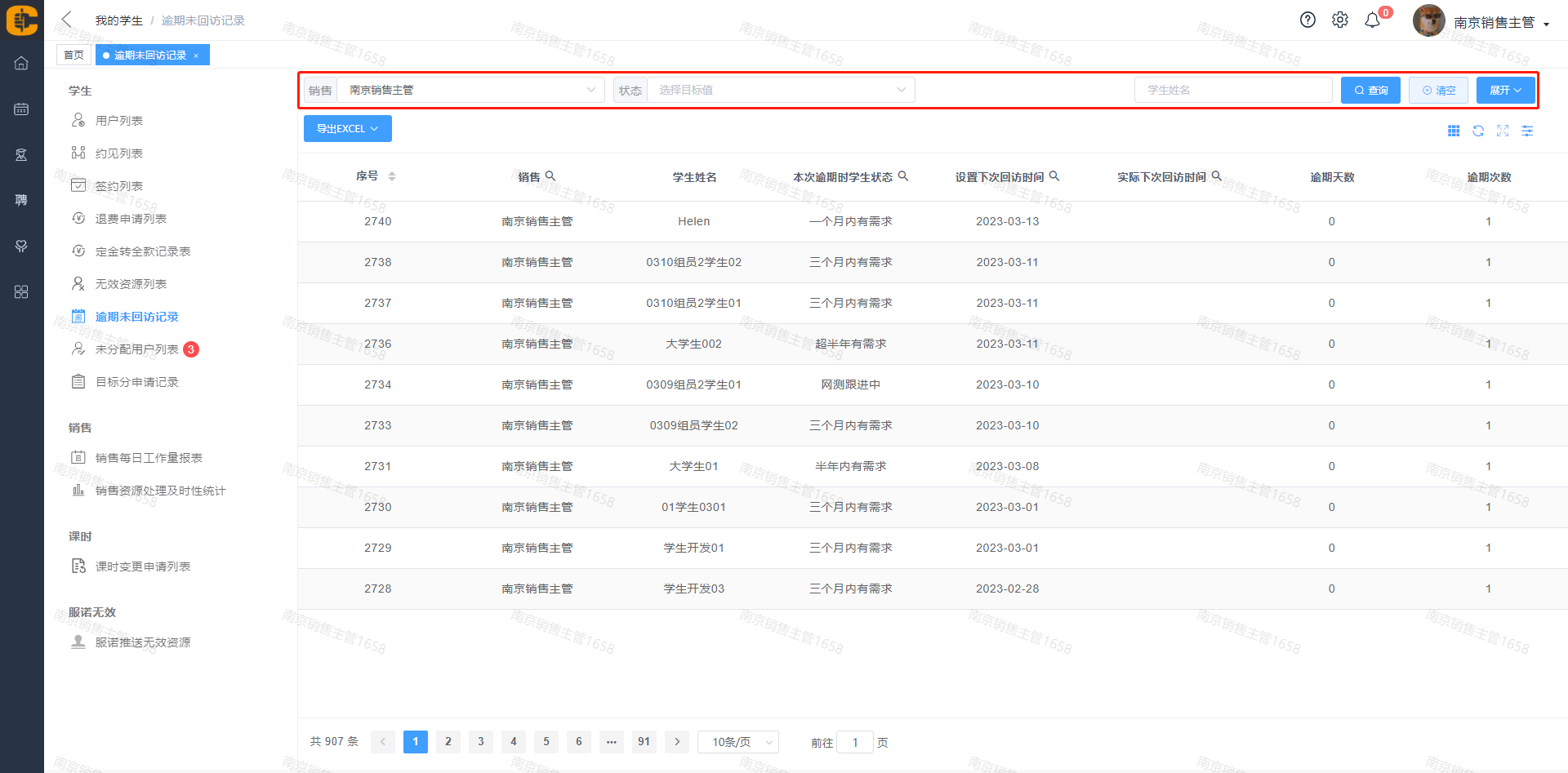Image resolution: width=1568 pixels, height=773 pixels.
Task: Click the 学生姓名 input field
Action: [1232, 90]
